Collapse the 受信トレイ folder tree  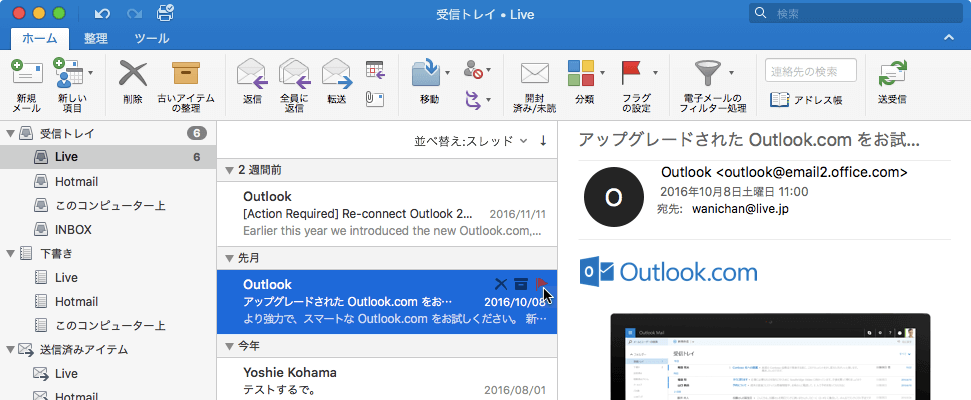(10, 133)
